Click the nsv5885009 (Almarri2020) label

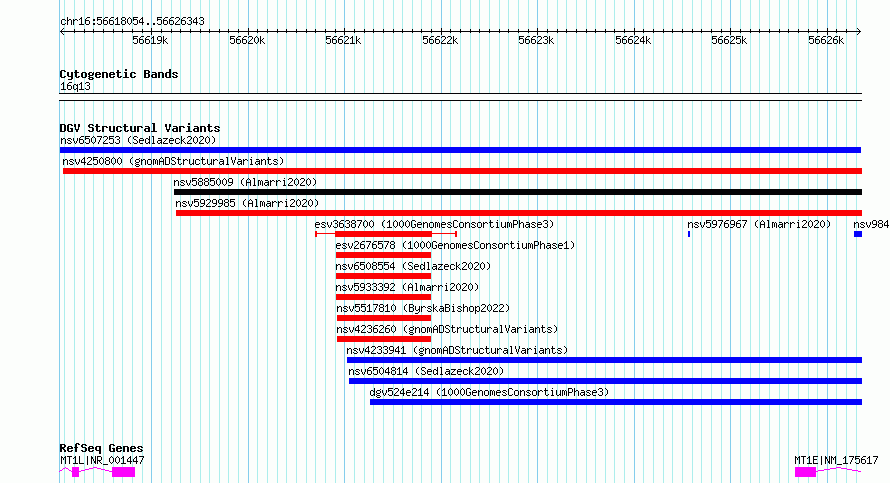(x=245, y=182)
